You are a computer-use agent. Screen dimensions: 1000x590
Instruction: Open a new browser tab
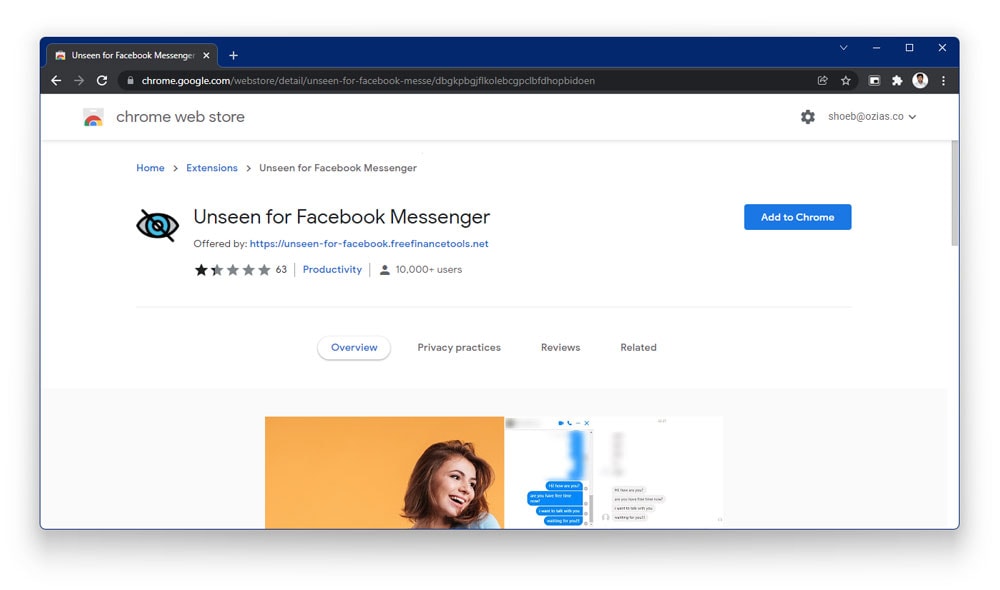click(233, 55)
